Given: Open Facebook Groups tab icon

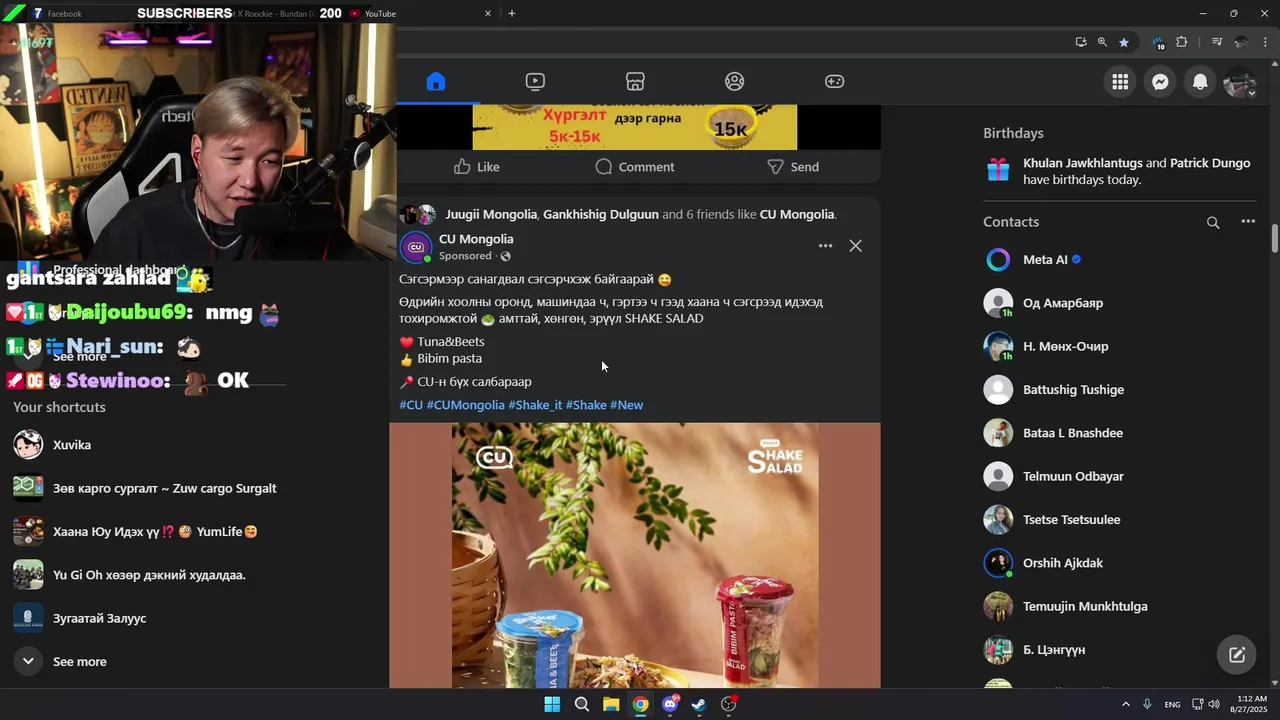Looking at the screenshot, I should coord(735,82).
